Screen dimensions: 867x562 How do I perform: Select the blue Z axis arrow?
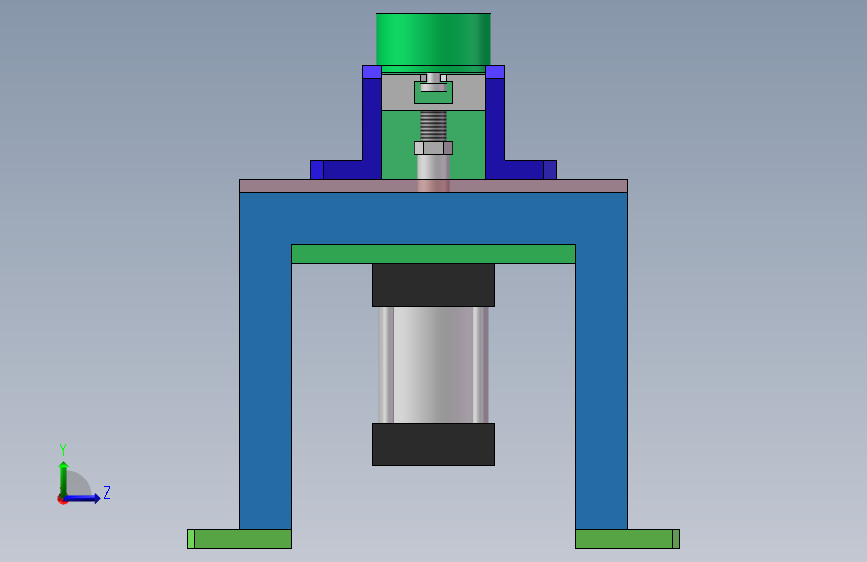82,498
